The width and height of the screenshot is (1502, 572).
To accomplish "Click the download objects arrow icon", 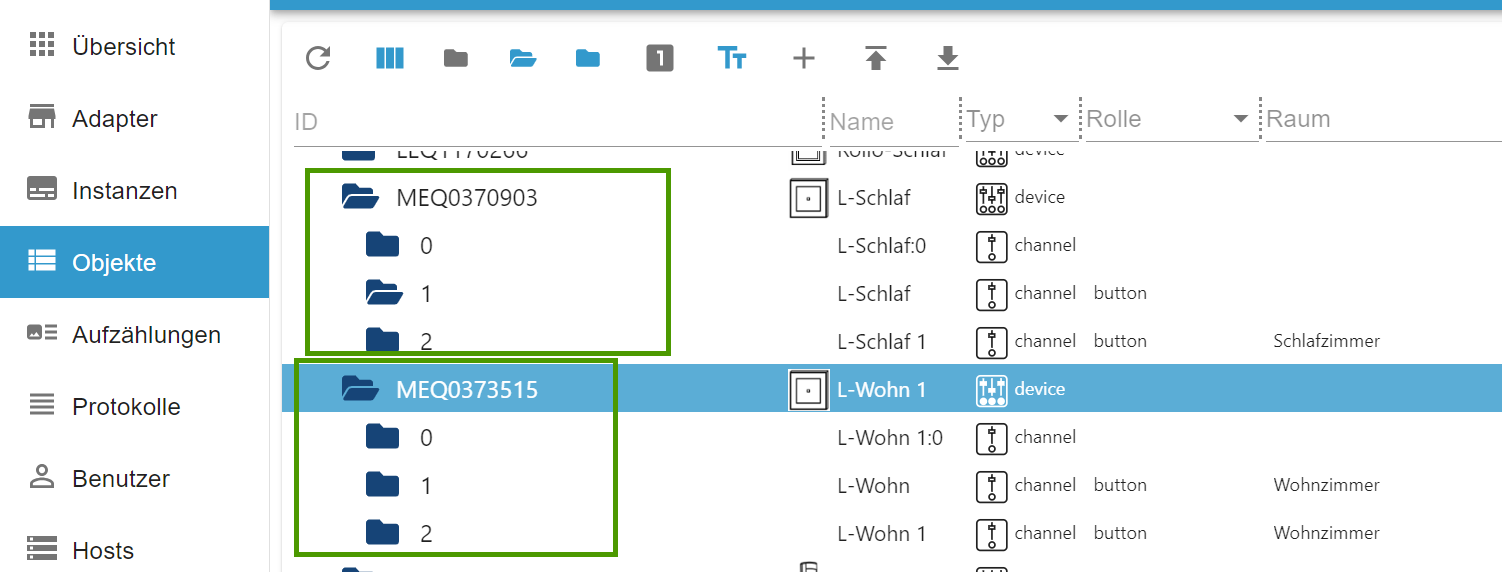I will point(948,58).
